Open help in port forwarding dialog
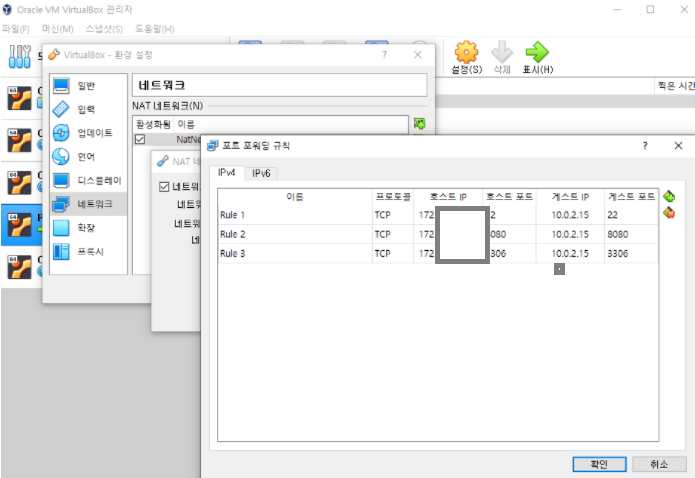Screen dimensions: 695x478 coord(645,146)
